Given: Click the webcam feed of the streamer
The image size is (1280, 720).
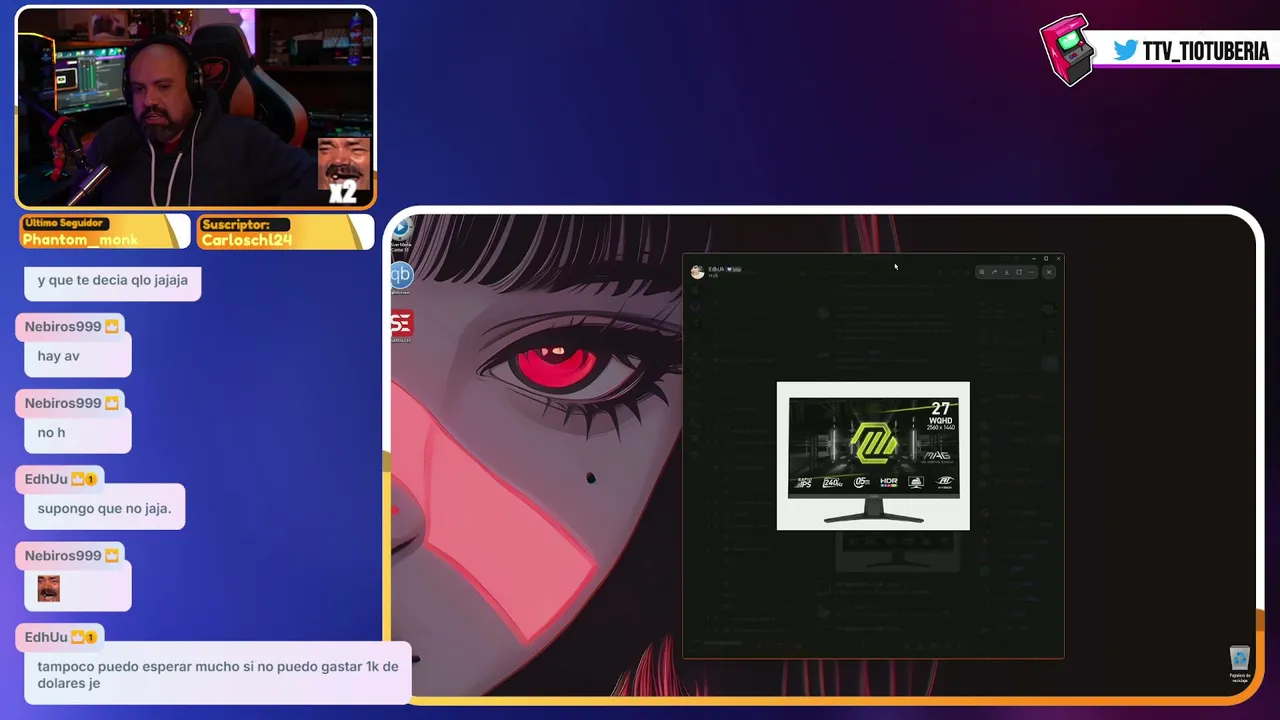Looking at the screenshot, I should [196, 108].
